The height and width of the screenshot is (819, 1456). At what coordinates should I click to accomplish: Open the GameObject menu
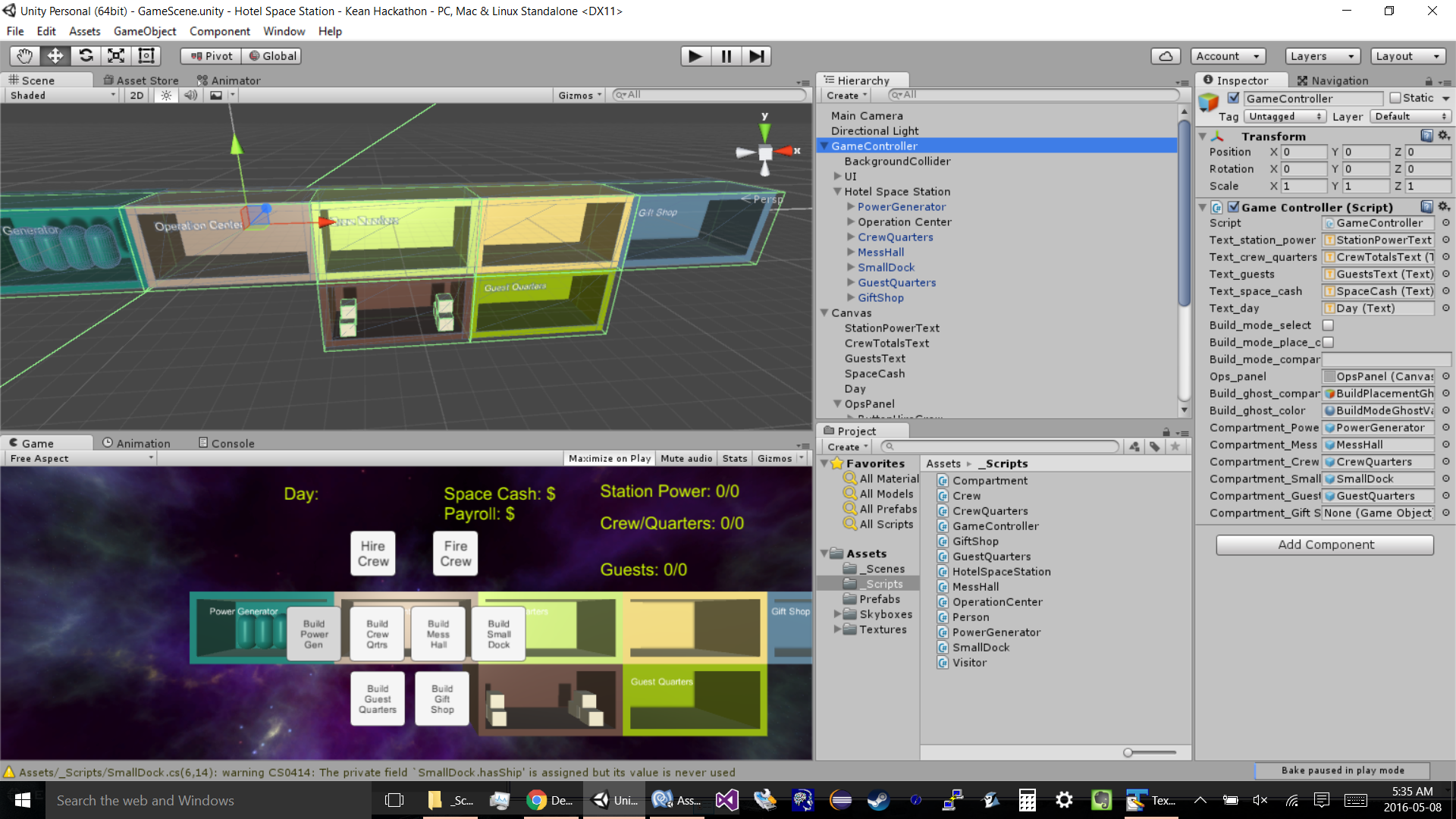click(144, 31)
